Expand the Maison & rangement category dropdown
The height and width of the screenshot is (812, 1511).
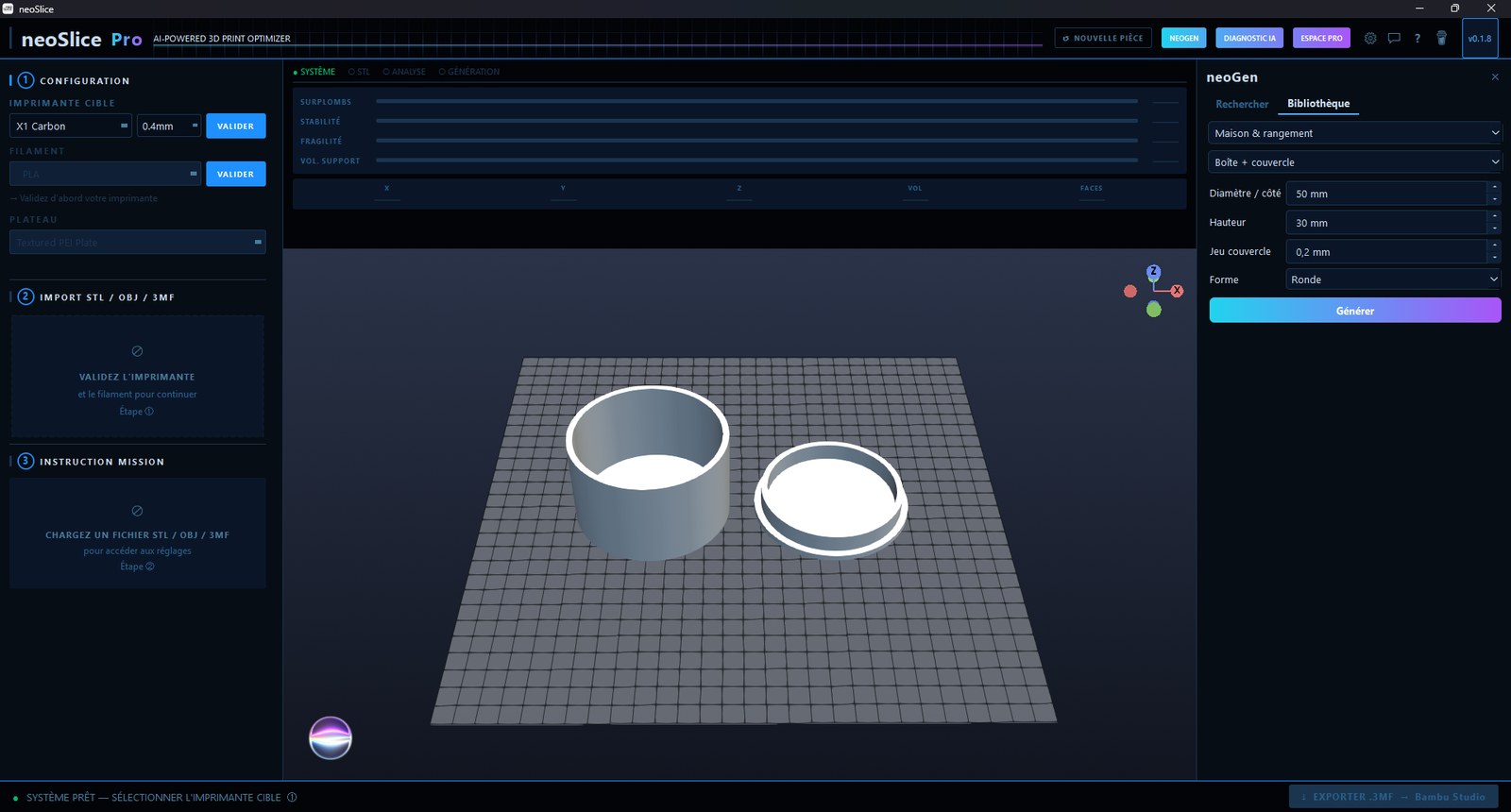(x=1355, y=133)
